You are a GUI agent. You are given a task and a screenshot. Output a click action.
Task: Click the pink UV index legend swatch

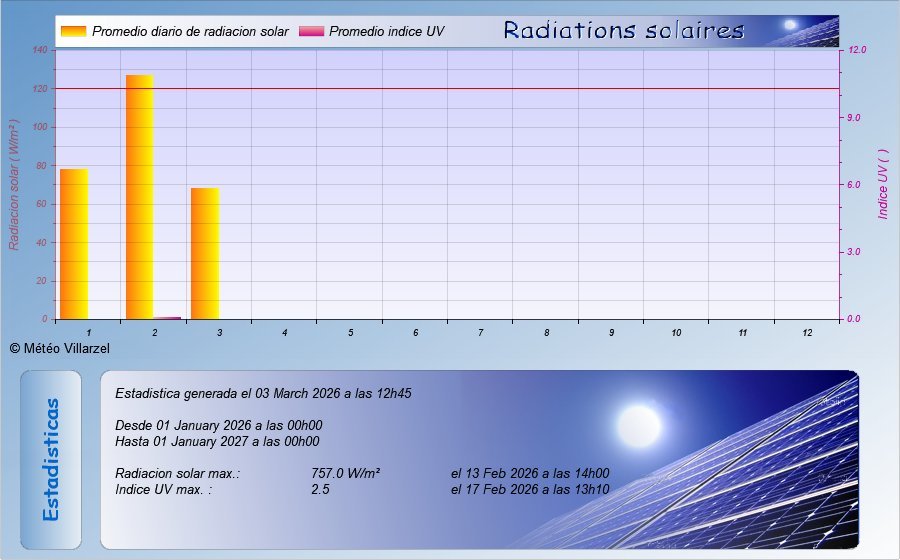[x=311, y=31]
